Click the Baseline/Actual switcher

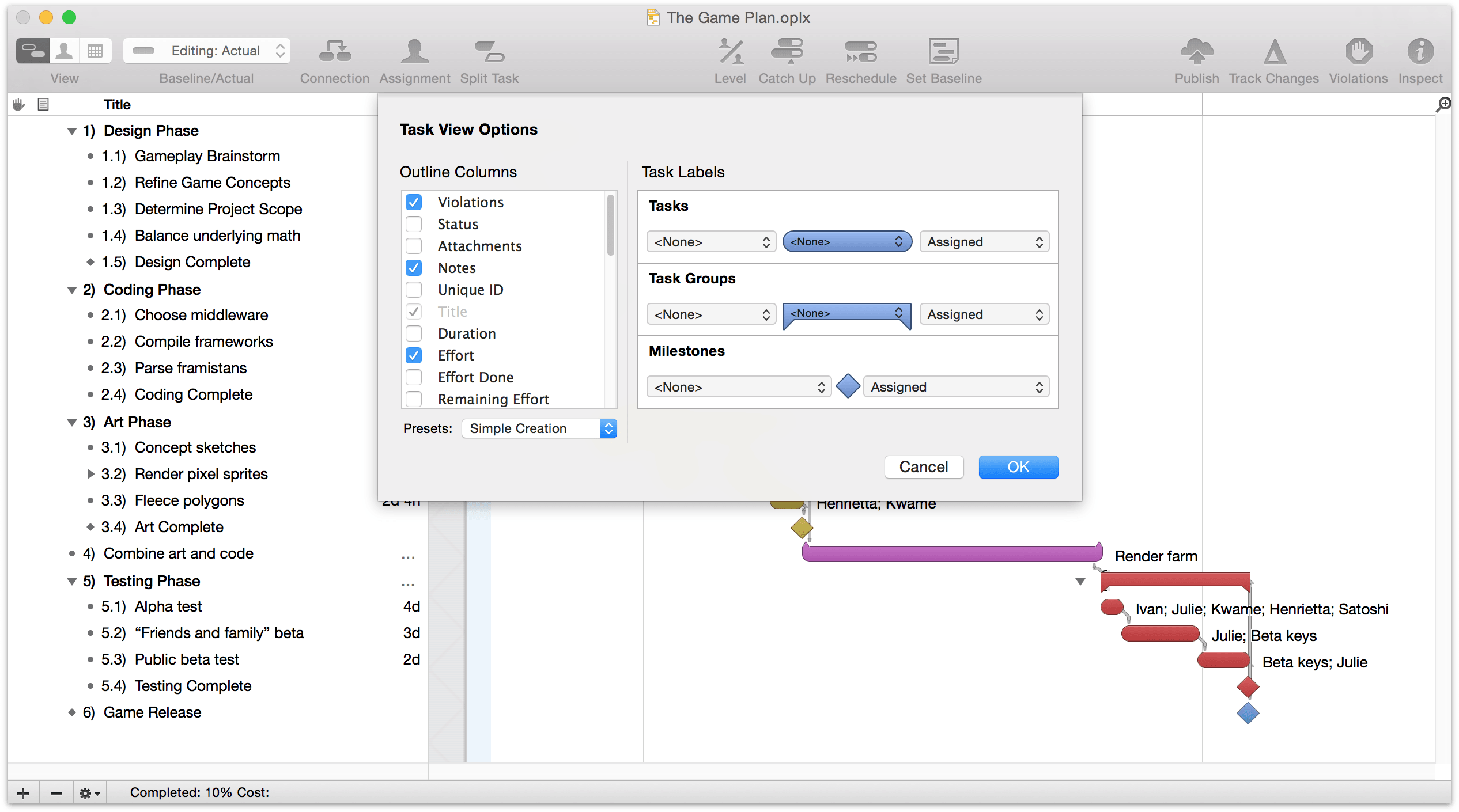point(207,50)
